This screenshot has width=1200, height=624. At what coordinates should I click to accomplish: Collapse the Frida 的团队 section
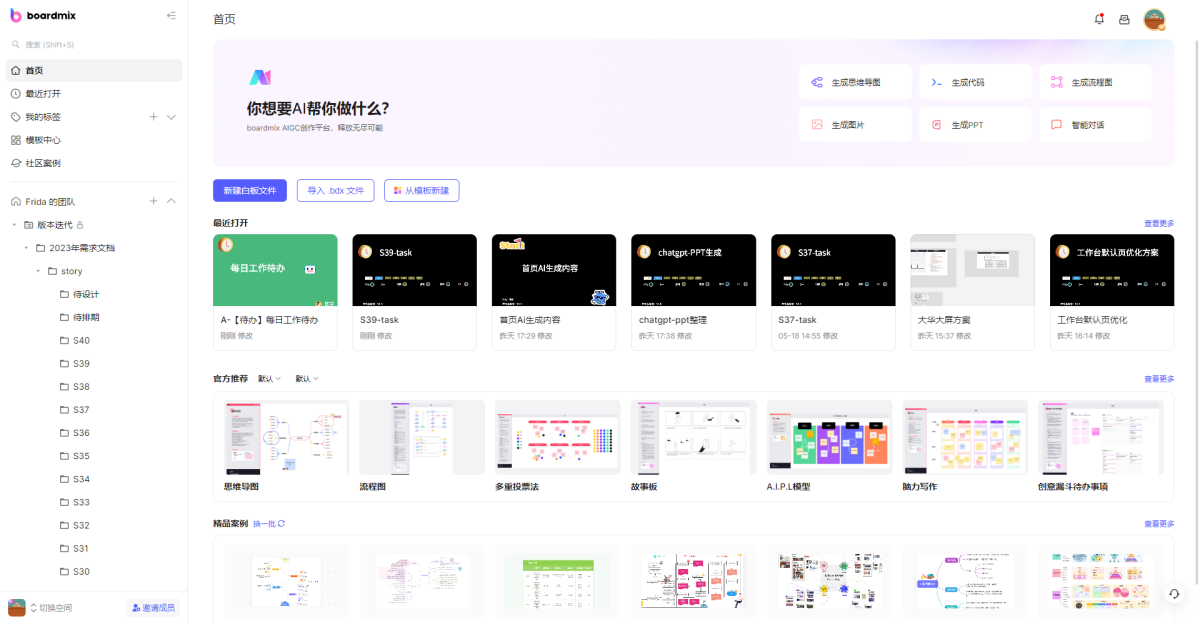(170, 200)
